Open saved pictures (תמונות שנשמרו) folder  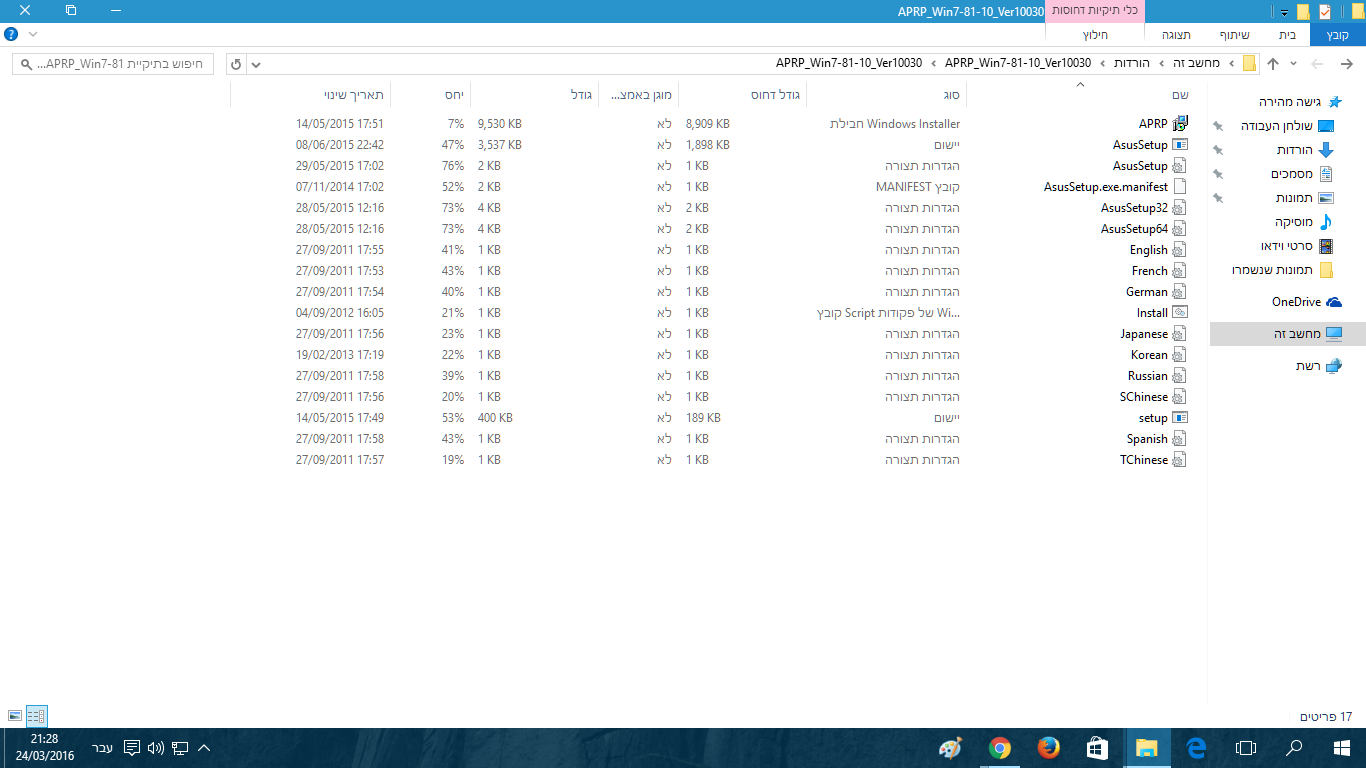coord(1283,270)
